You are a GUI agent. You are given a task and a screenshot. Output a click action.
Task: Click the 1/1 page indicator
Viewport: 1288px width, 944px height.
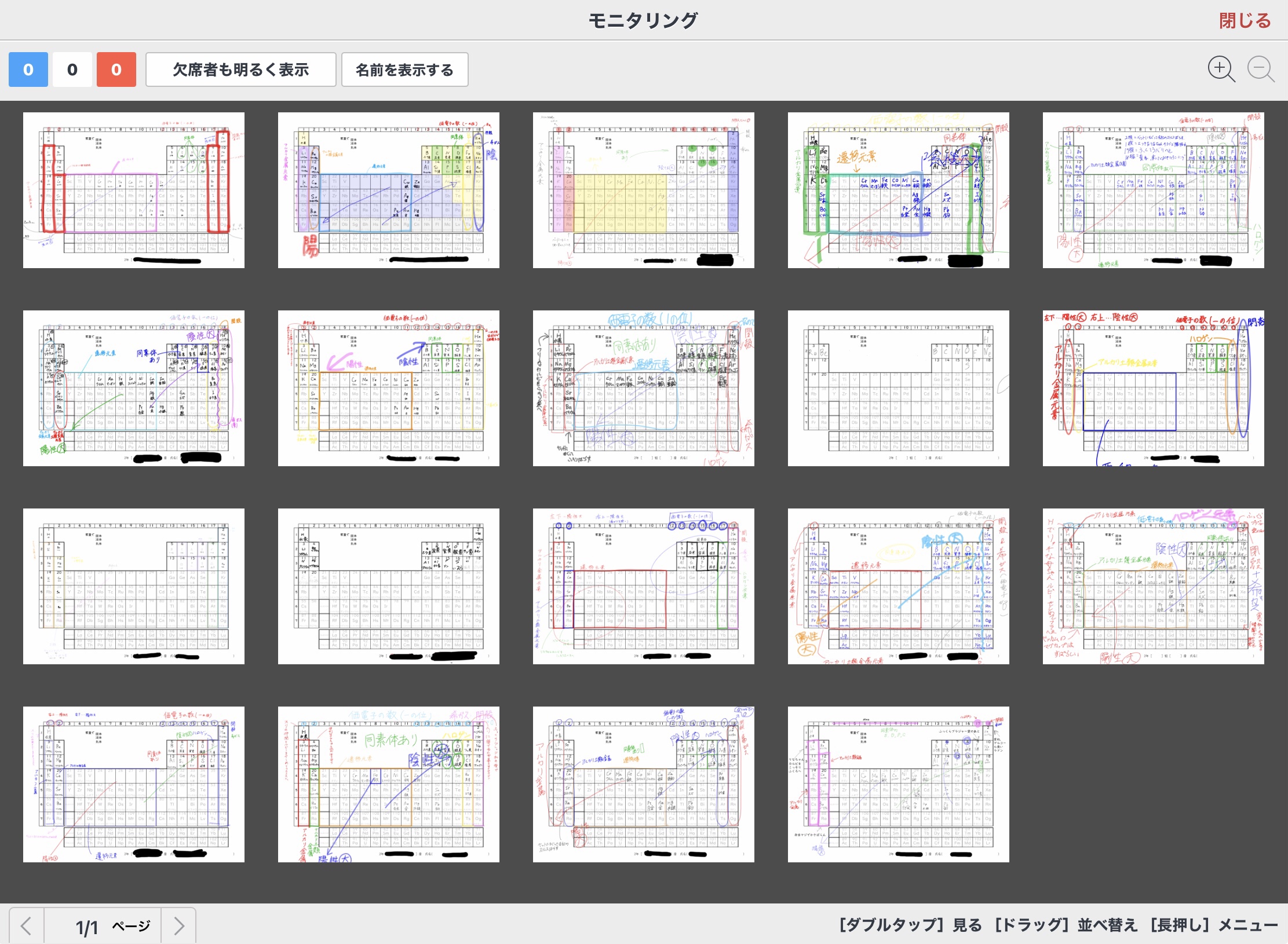(87, 927)
